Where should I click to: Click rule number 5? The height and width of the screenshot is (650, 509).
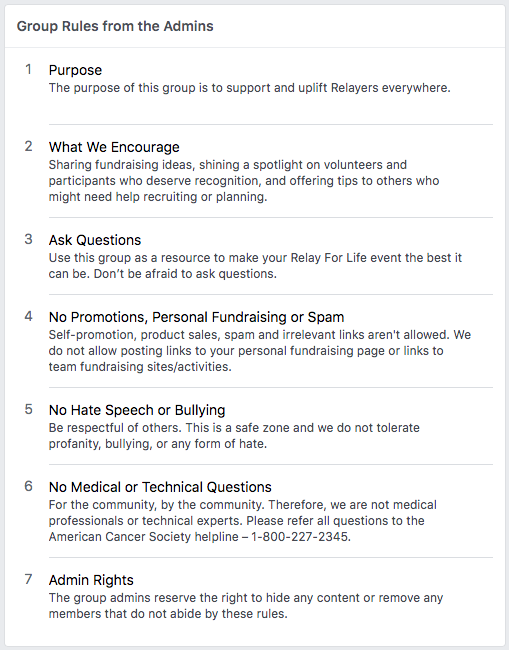coord(28,409)
